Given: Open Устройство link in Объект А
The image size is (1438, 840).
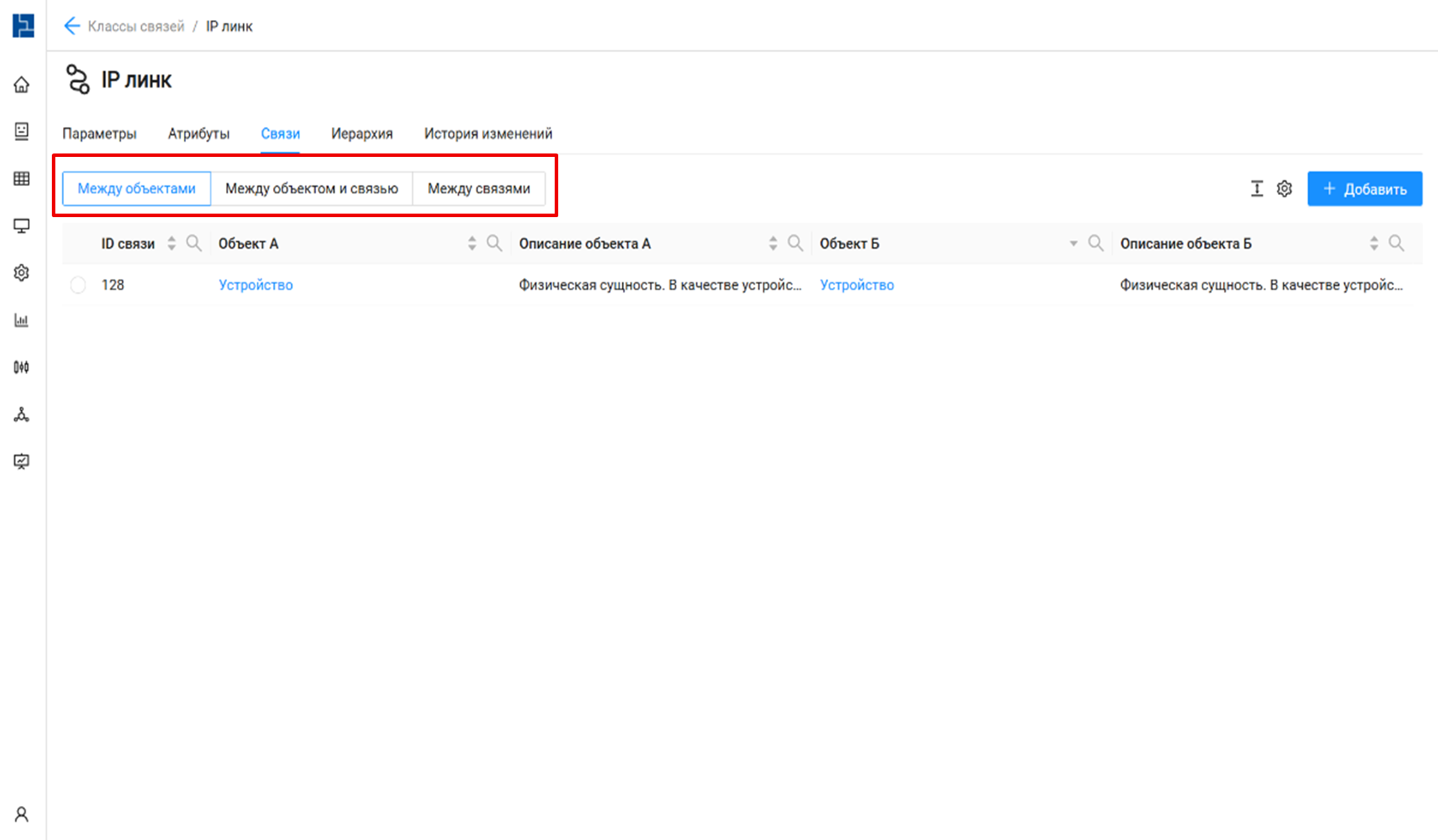Looking at the screenshot, I should [255, 285].
